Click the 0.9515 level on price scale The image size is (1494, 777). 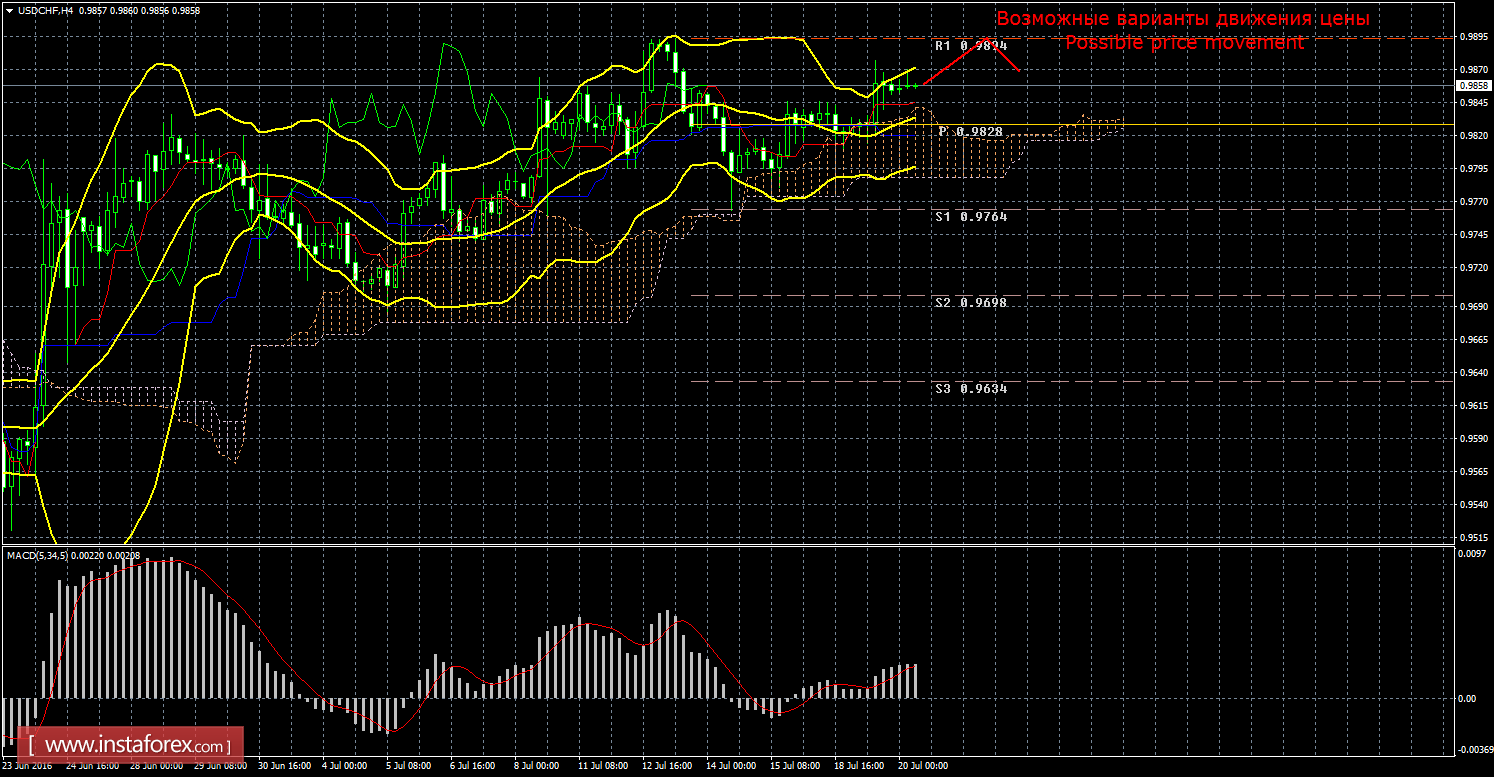[x=1471, y=537]
